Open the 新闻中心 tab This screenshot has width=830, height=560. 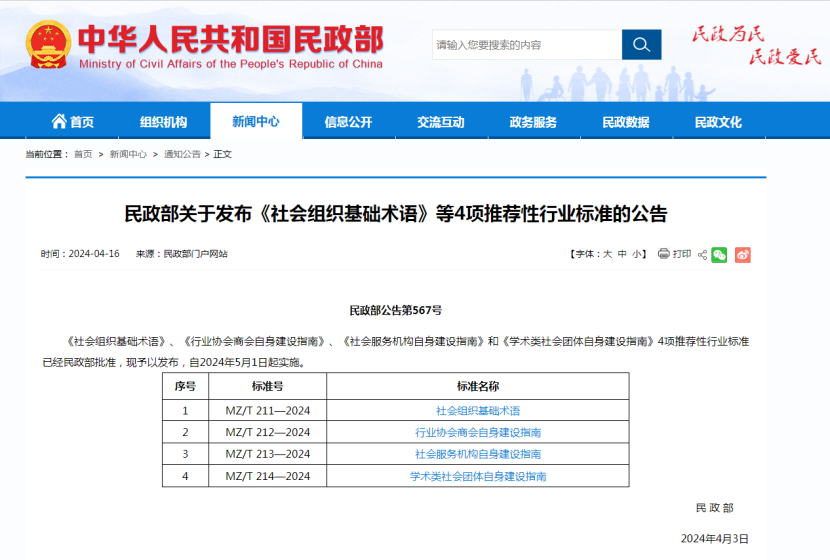pyautogui.click(x=256, y=121)
